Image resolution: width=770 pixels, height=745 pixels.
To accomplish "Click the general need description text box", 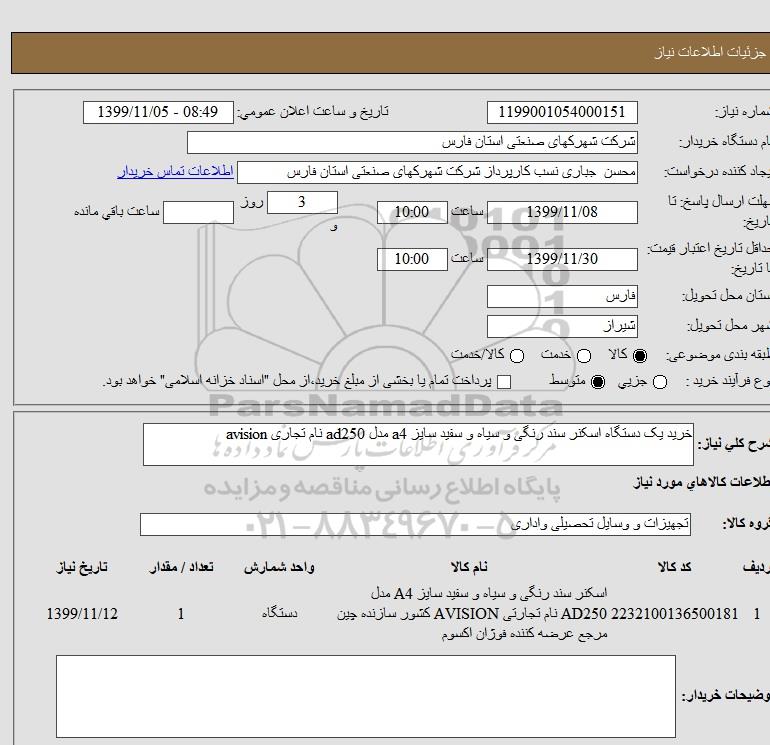I will [x=418, y=444].
